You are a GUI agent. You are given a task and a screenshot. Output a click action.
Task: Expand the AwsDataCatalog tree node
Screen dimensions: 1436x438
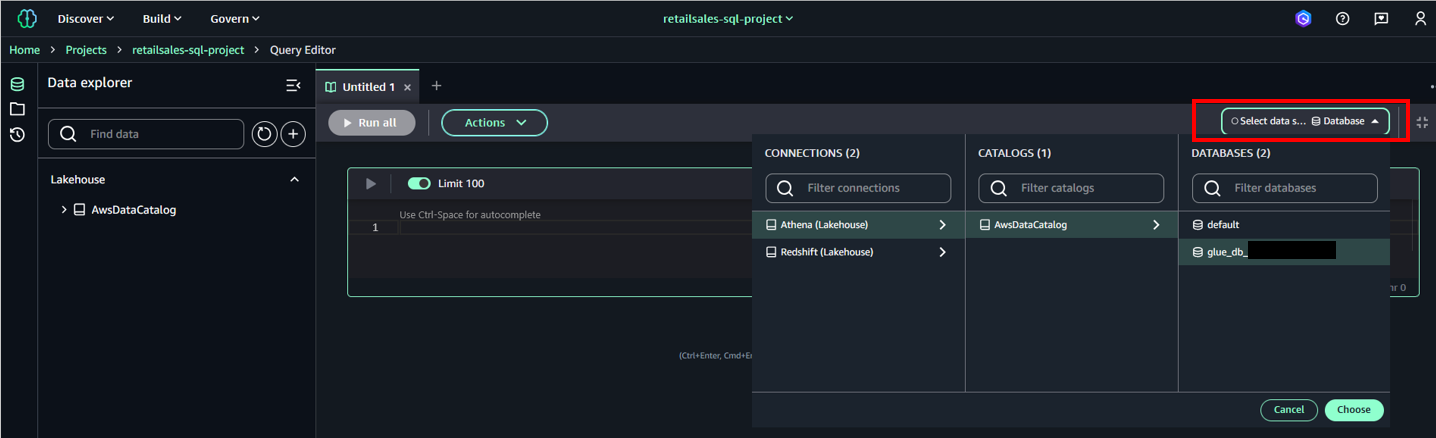[64, 210]
